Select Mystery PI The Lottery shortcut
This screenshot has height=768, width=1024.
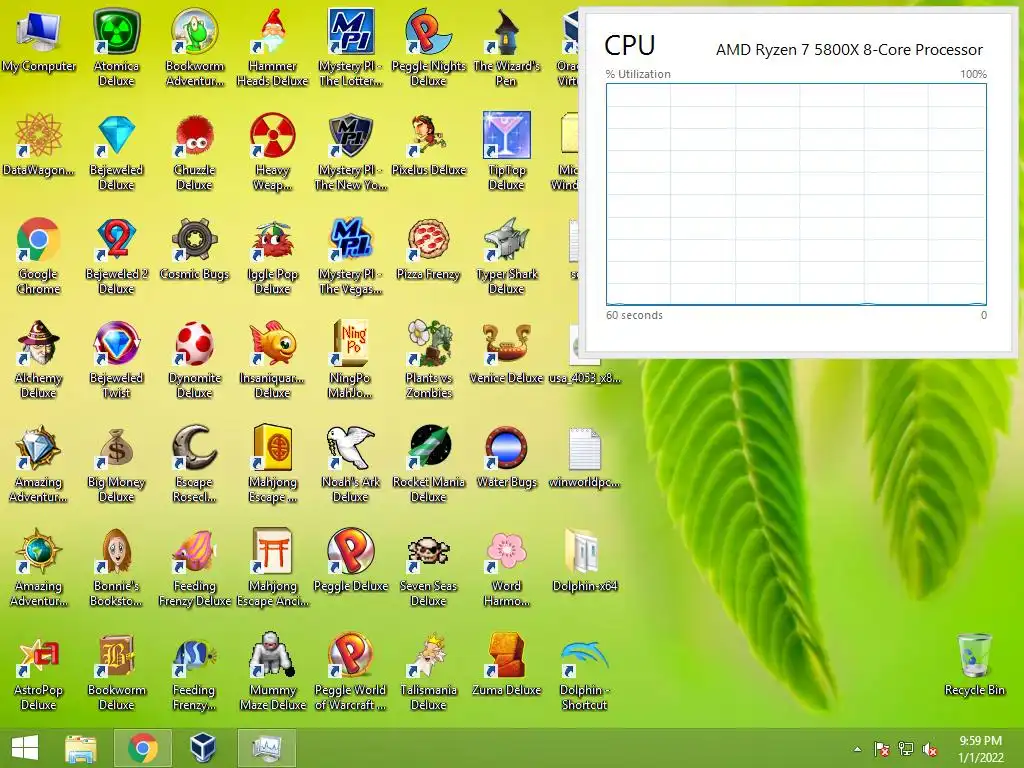351,31
